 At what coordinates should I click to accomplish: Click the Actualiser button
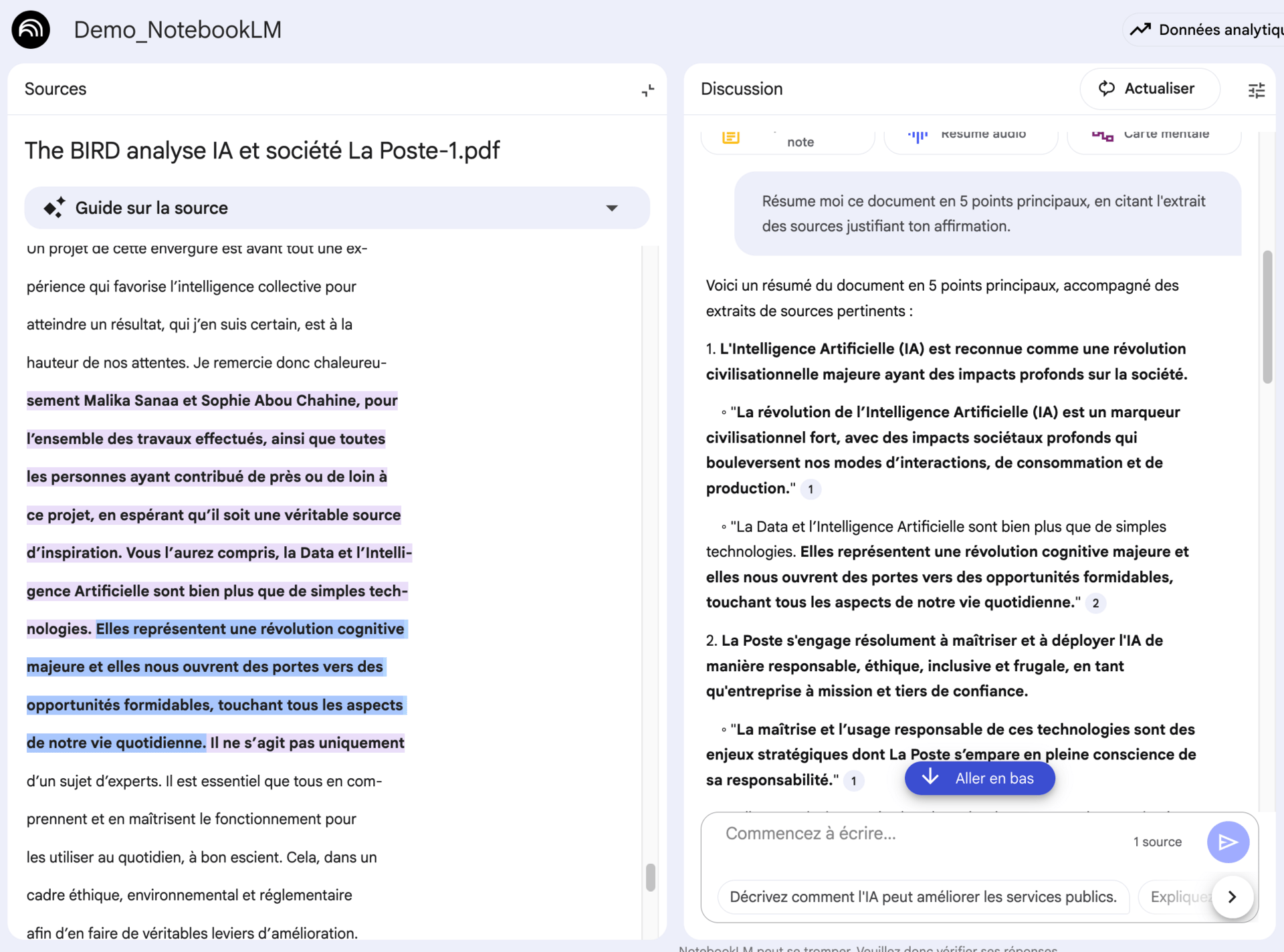tap(1150, 89)
